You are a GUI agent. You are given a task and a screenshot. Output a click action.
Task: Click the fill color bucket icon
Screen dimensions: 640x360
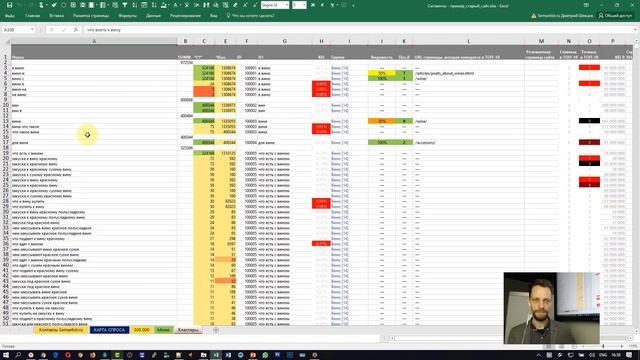coord(164,5)
